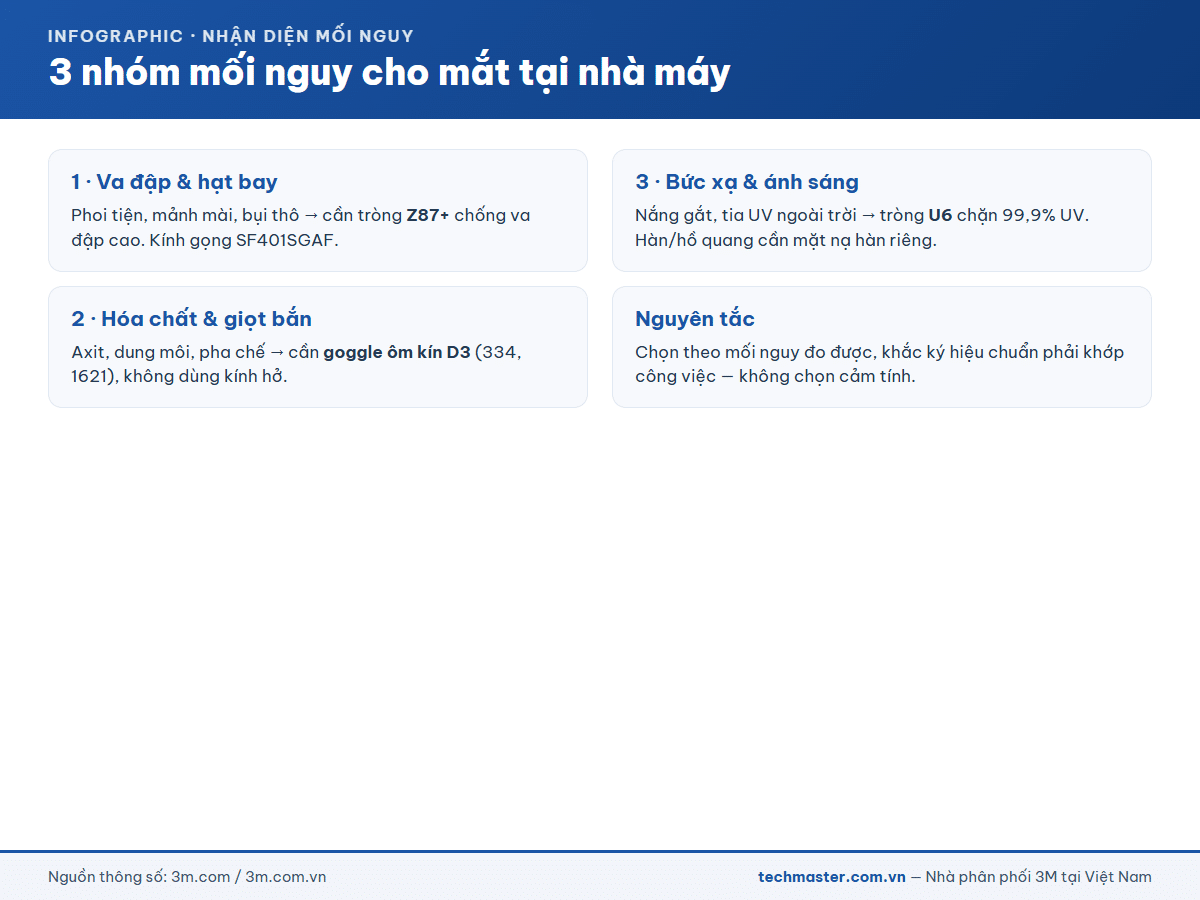1200x900 pixels.
Task: Click the text "Nhà phân phối 3M tại Việt Nam"
Action: click(1039, 877)
